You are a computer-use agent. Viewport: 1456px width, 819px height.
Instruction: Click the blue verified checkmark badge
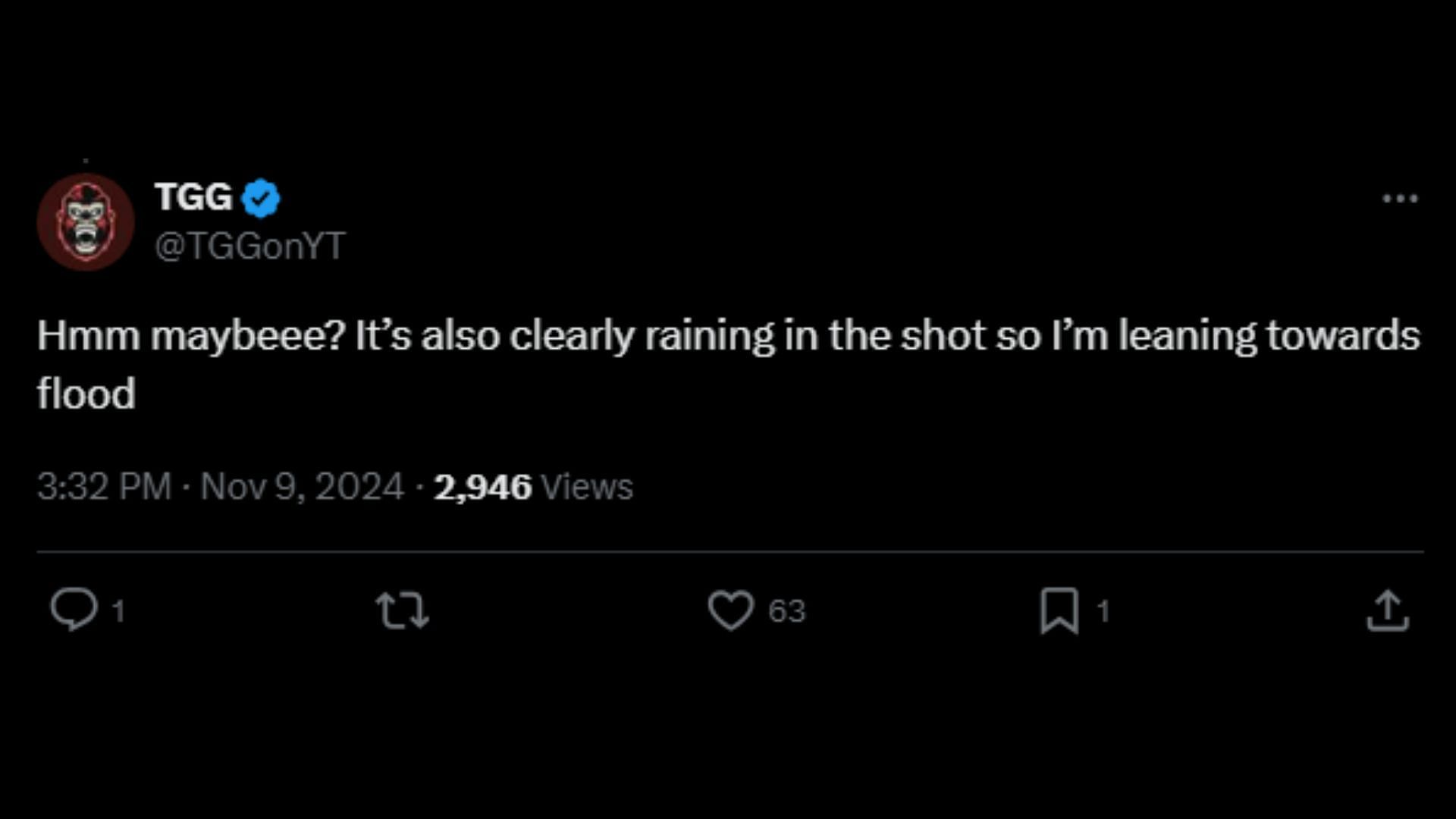click(x=261, y=198)
